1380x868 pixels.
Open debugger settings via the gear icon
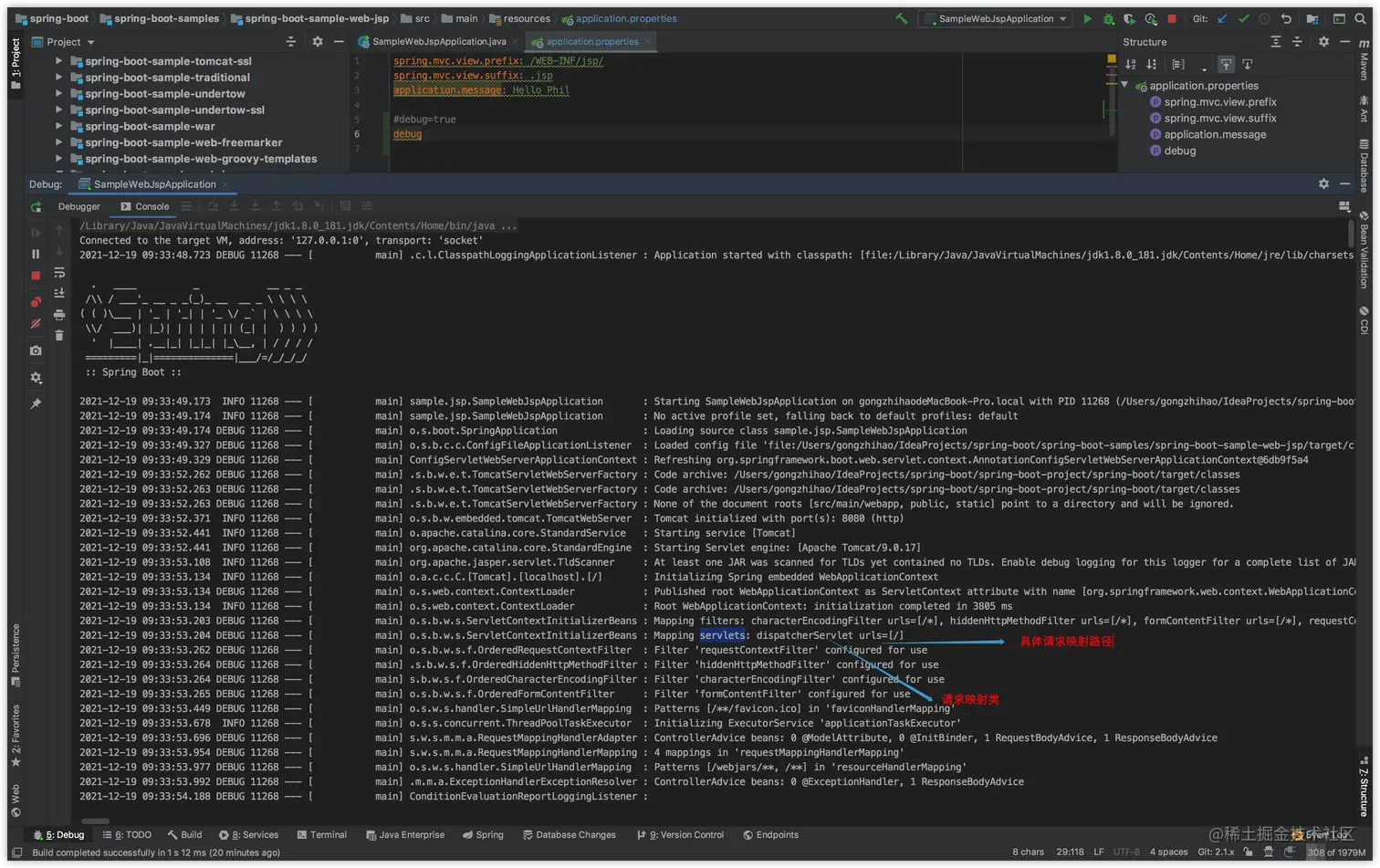pos(37,377)
